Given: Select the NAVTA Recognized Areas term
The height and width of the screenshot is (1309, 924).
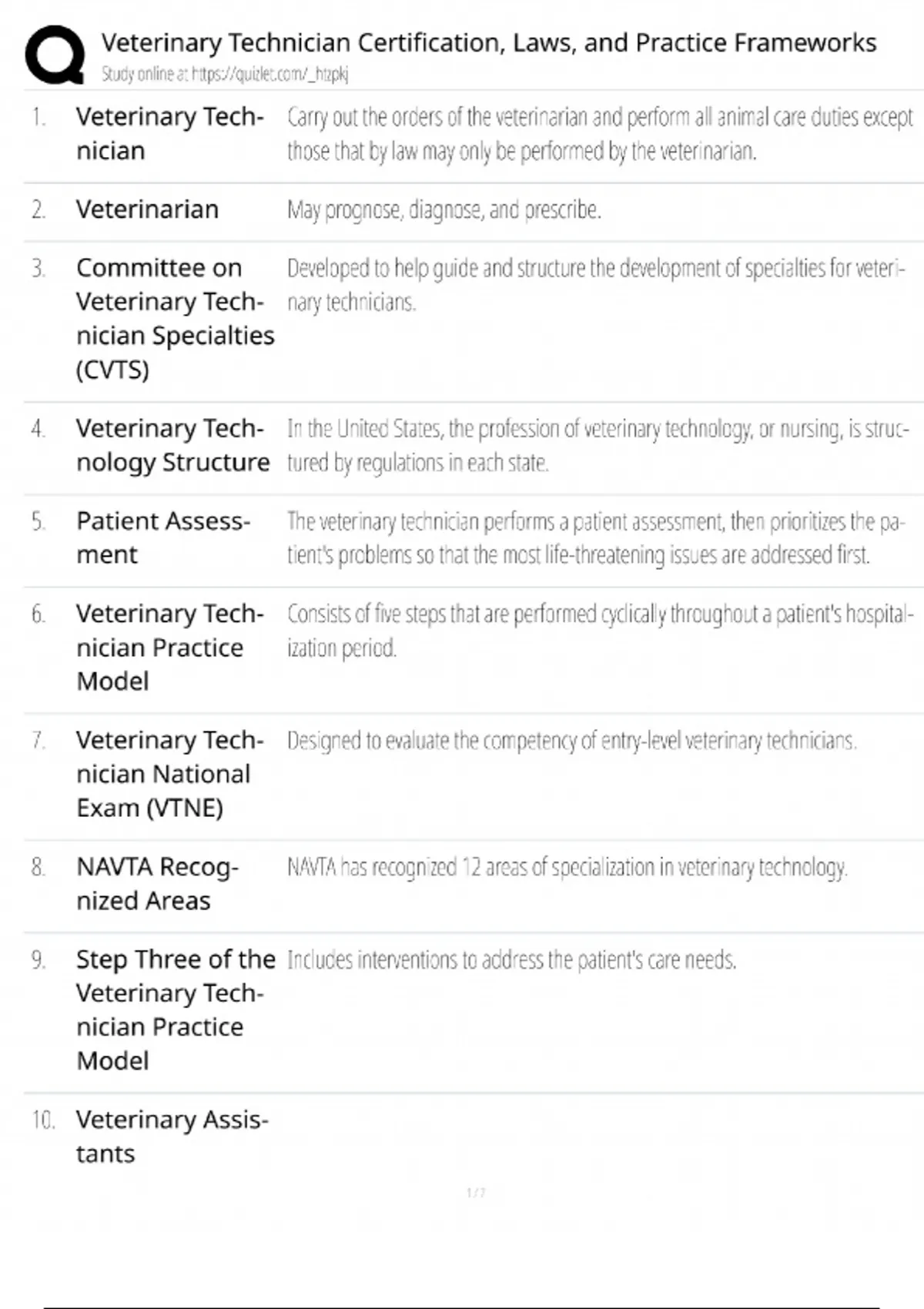Looking at the screenshot, I should 157,884.
